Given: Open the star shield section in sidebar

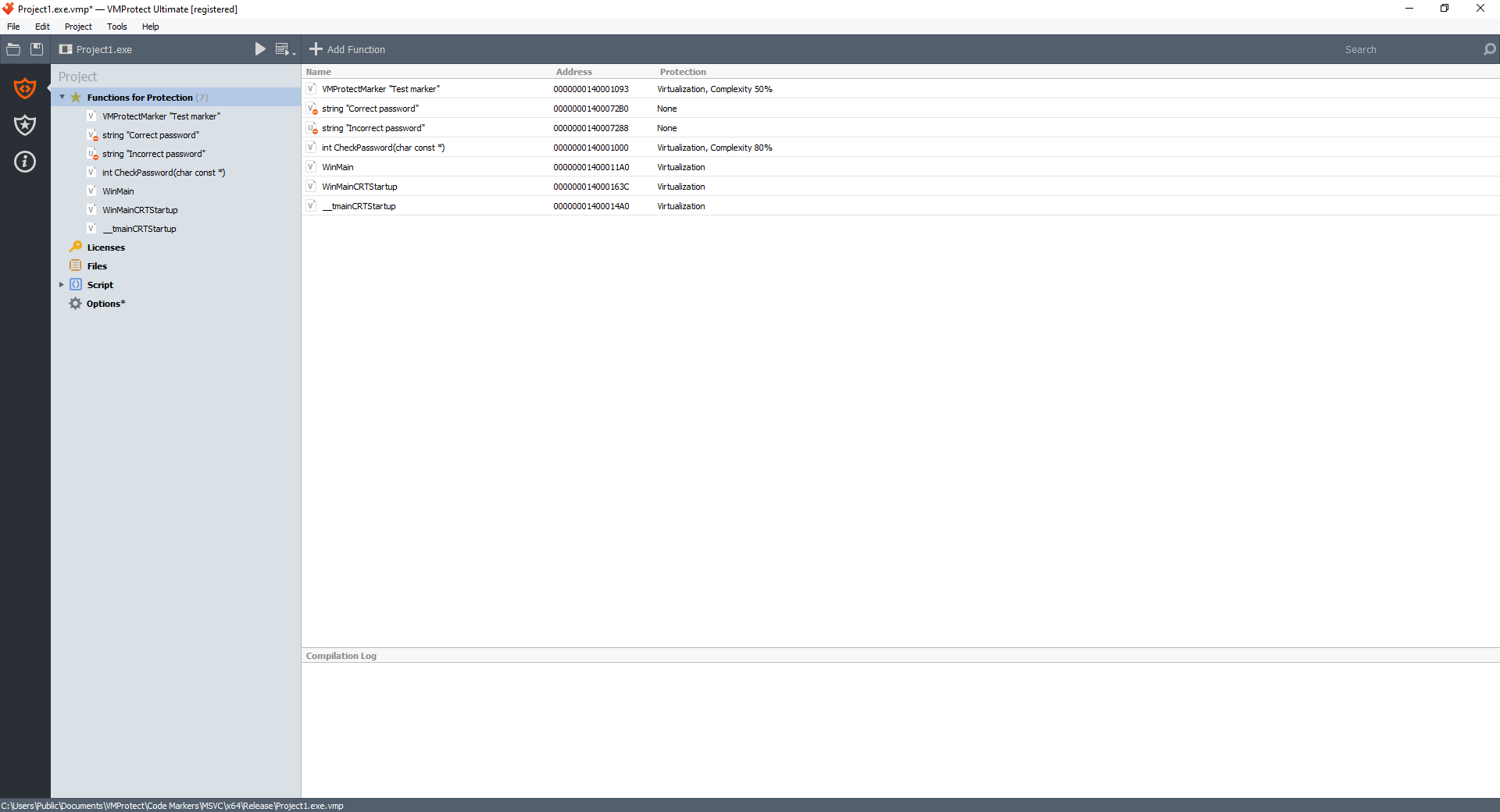Looking at the screenshot, I should (25, 125).
